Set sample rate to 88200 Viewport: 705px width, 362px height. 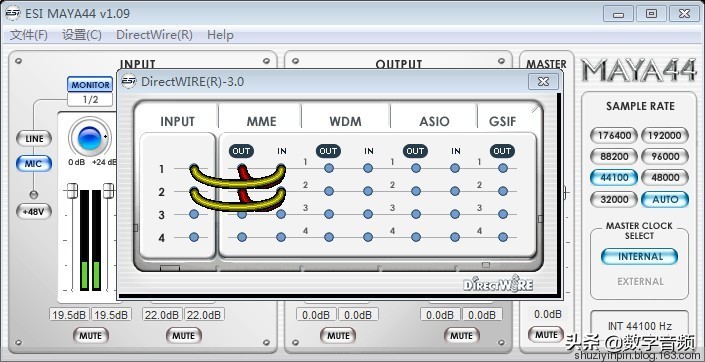point(614,156)
